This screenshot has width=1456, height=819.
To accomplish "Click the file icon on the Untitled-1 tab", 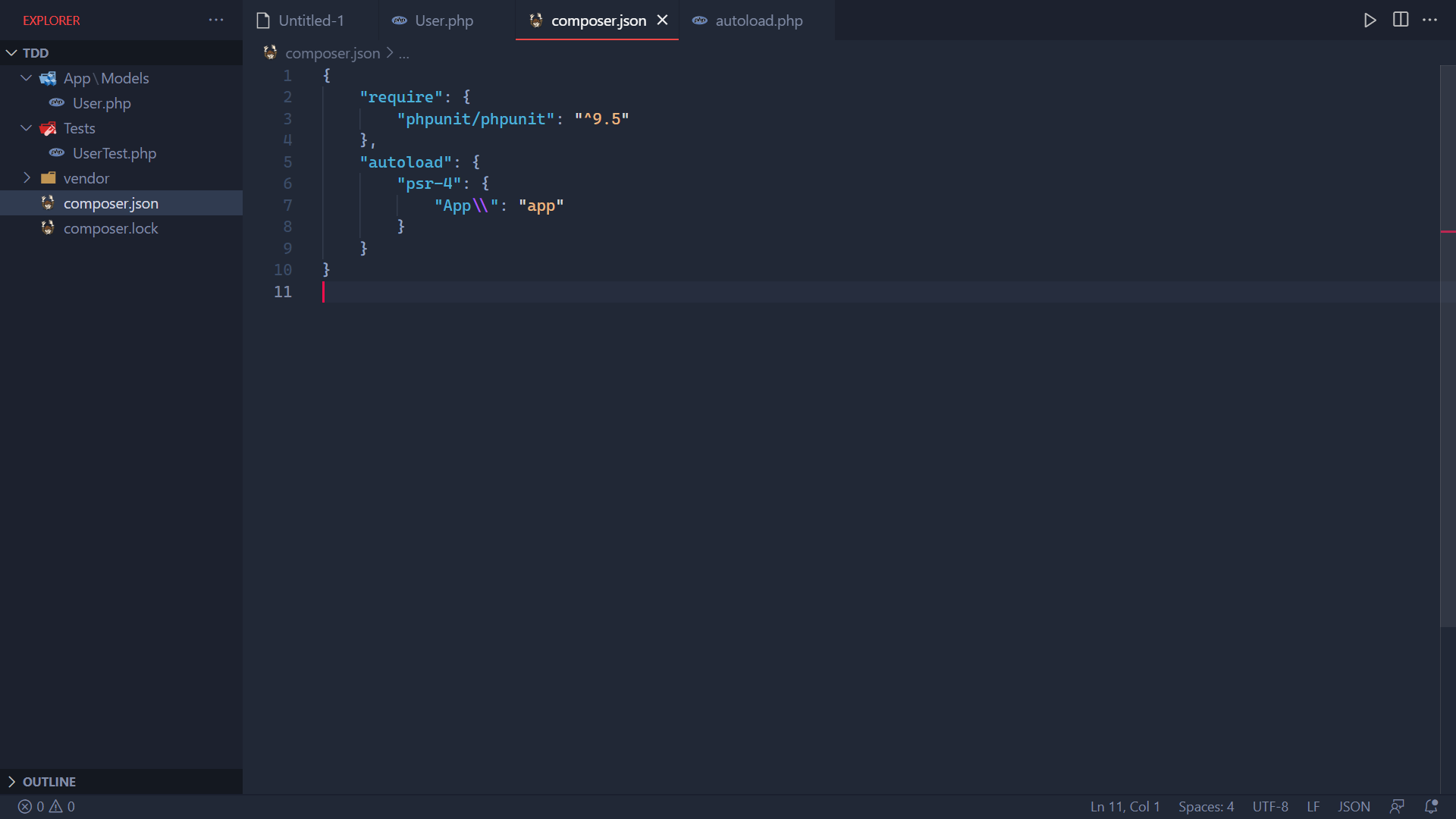I will (263, 20).
